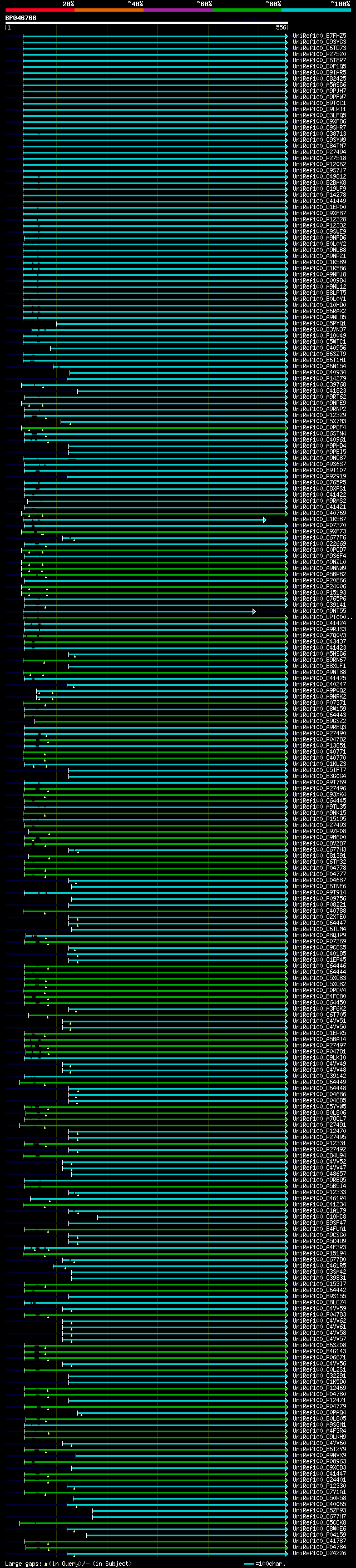
Task: Select hit UniRef100_O49812
Action: click(x=319, y=176)
